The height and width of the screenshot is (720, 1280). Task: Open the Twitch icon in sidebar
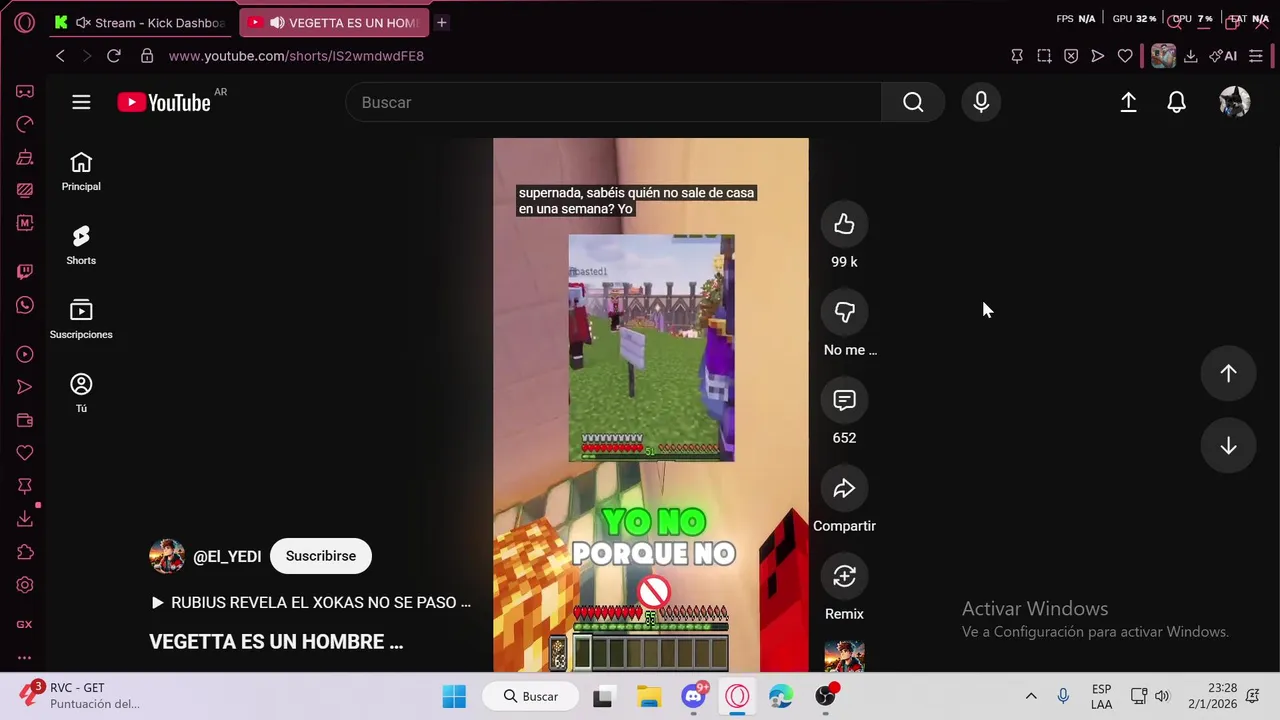(x=25, y=272)
